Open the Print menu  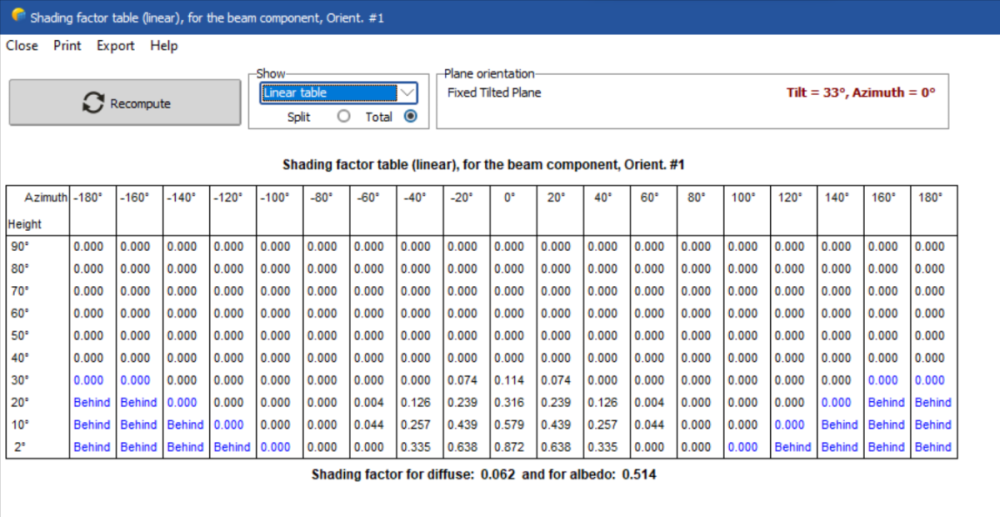67,45
